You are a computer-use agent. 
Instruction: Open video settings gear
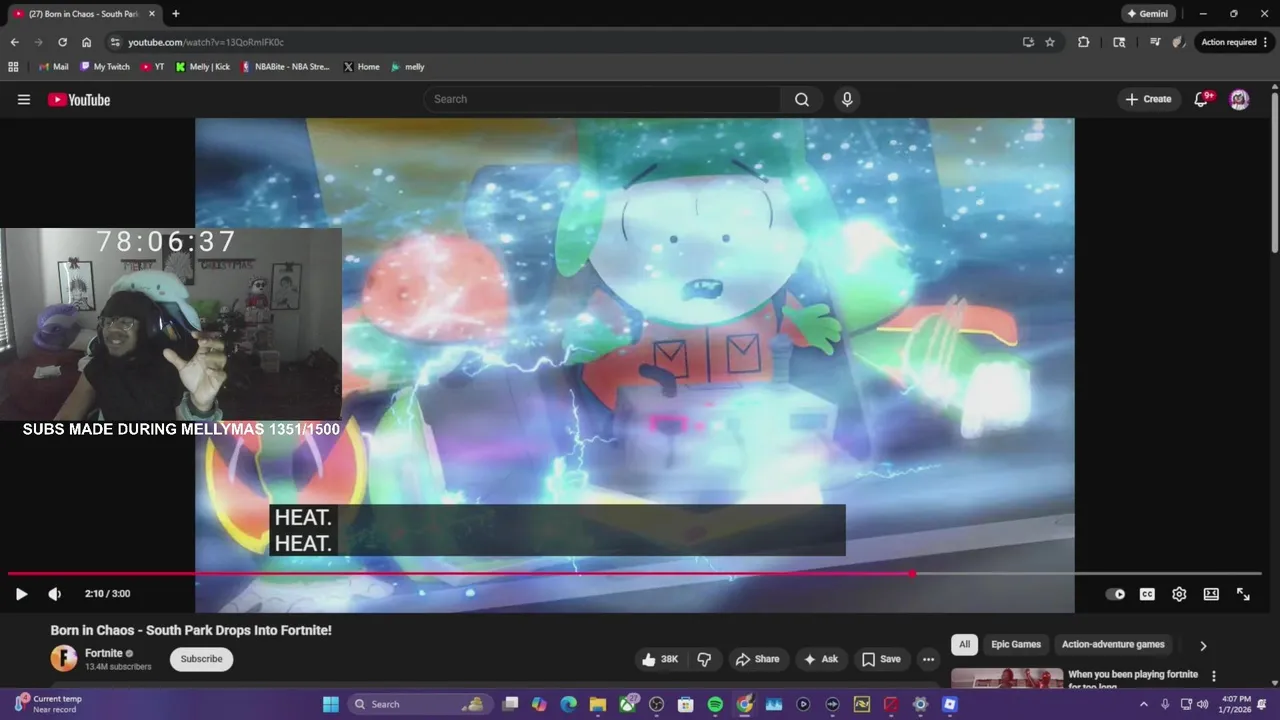coord(1179,594)
